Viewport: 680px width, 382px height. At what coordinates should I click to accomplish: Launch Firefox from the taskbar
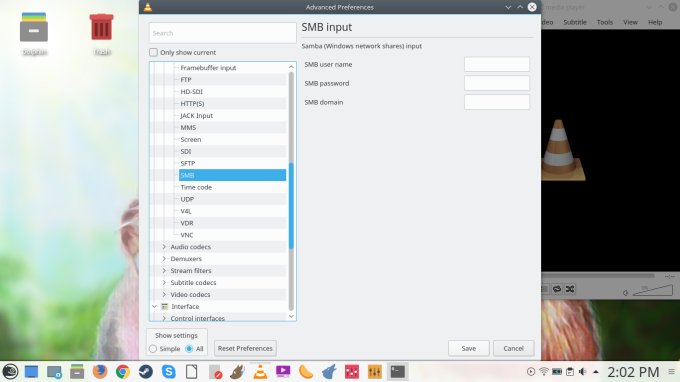point(100,372)
